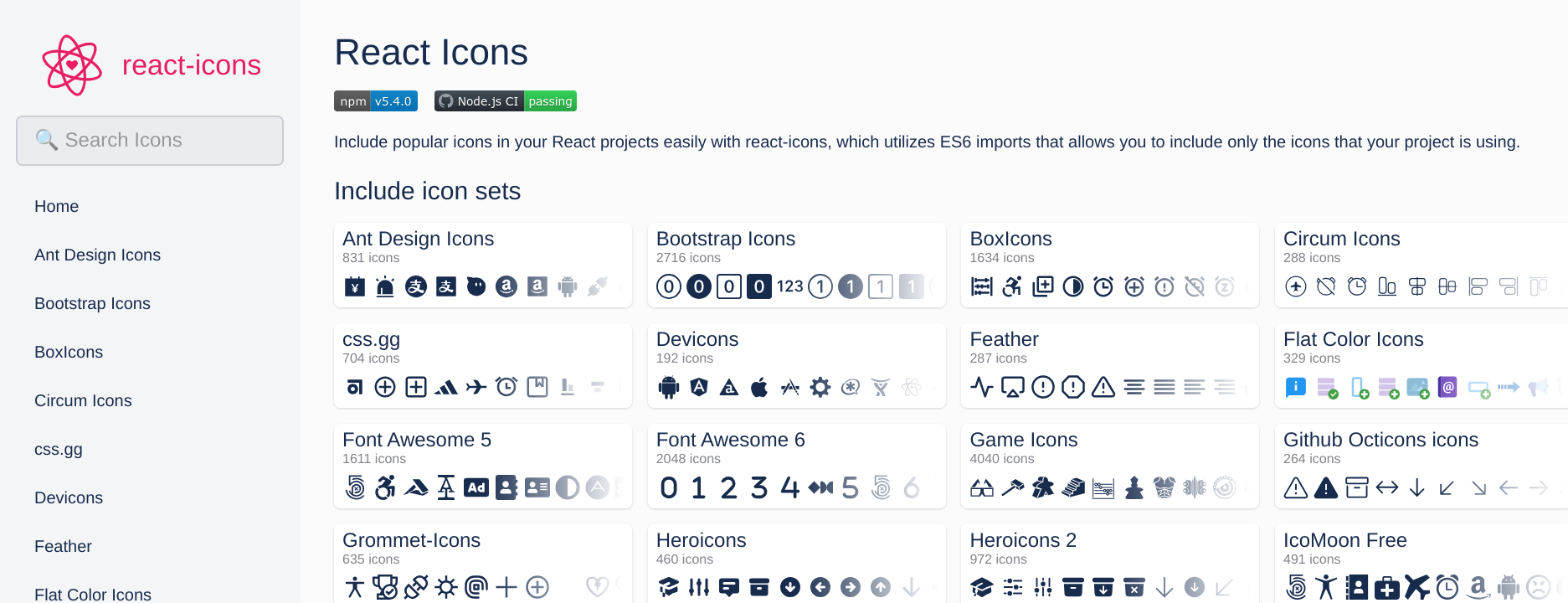Open Bootstrap Icons sidebar link
This screenshot has height=603, width=1568.
93,303
